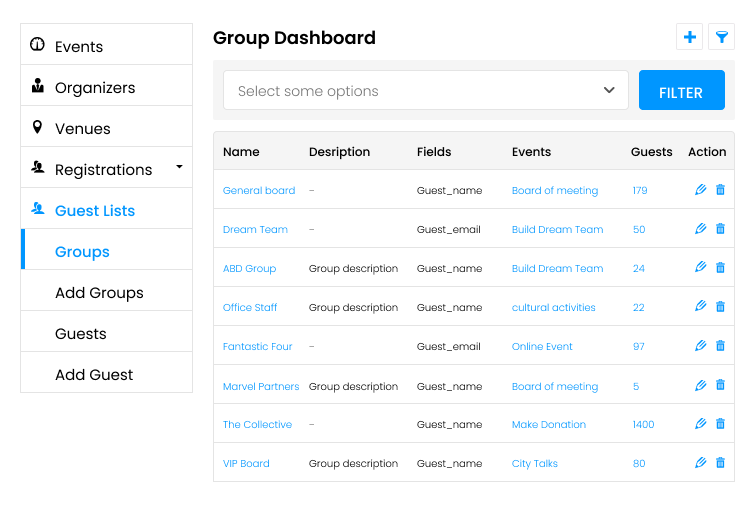View the 179 guests count
The height and width of the screenshot is (505, 755).
(x=640, y=191)
